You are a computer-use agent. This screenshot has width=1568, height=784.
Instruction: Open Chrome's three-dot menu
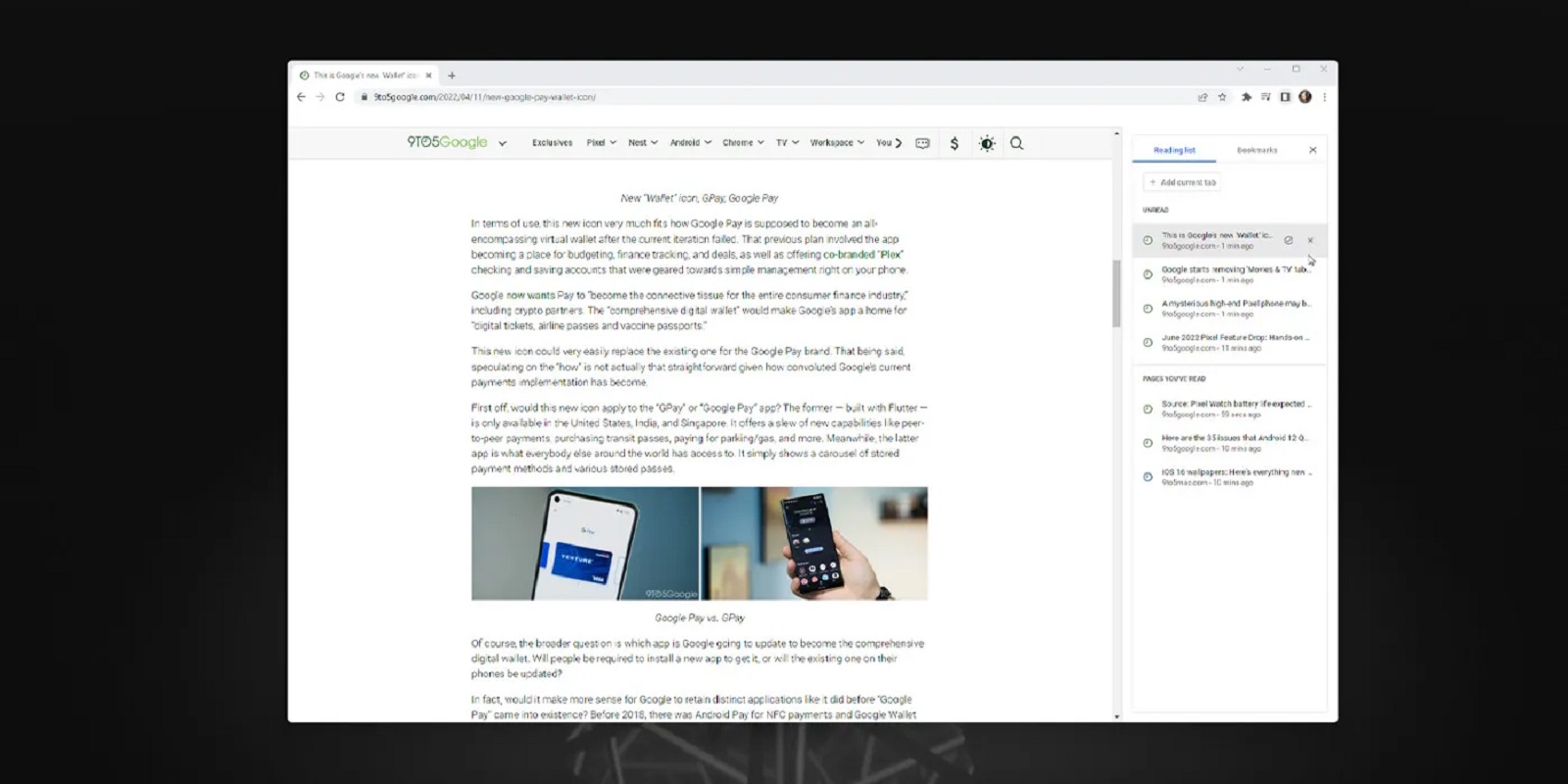click(x=1324, y=97)
